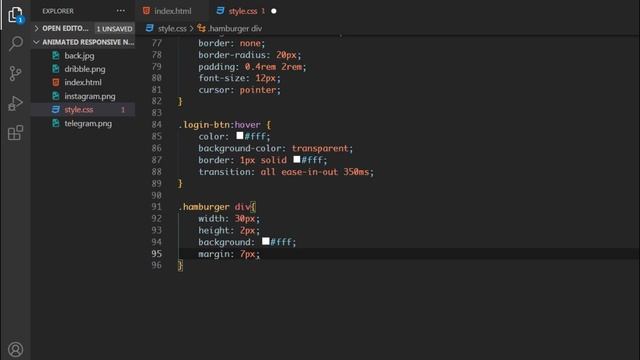Open the Extensions view
The height and width of the screenshot is (360, 640).
[15, 133]
